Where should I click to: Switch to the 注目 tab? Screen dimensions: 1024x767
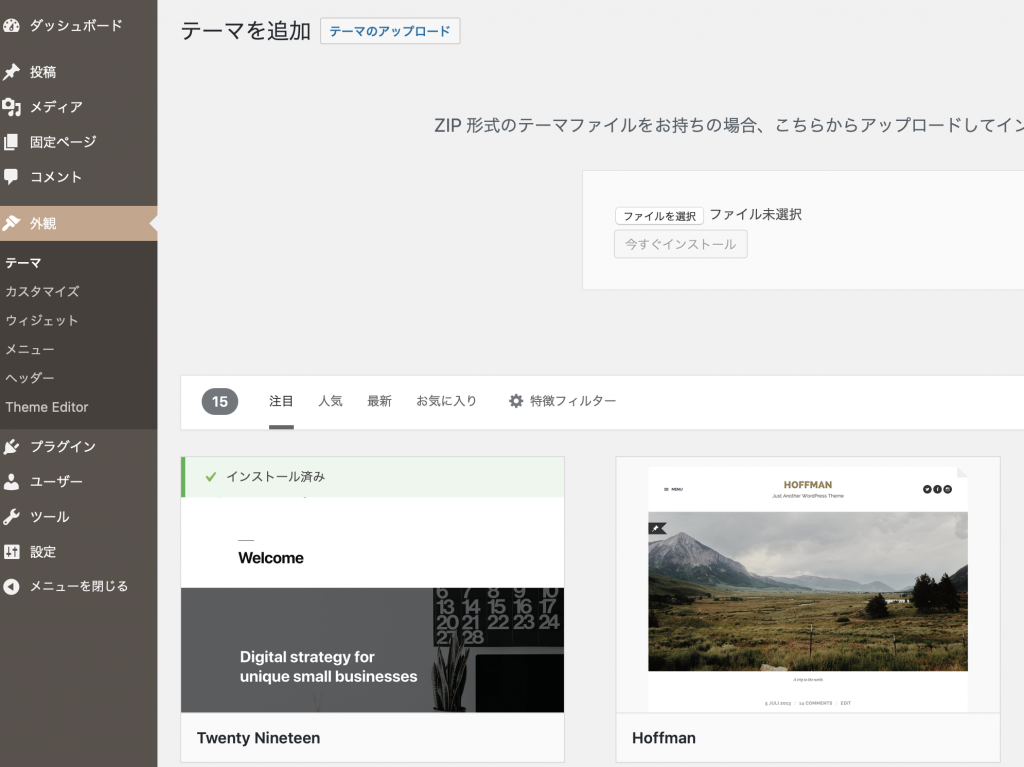tap(281, 401)
